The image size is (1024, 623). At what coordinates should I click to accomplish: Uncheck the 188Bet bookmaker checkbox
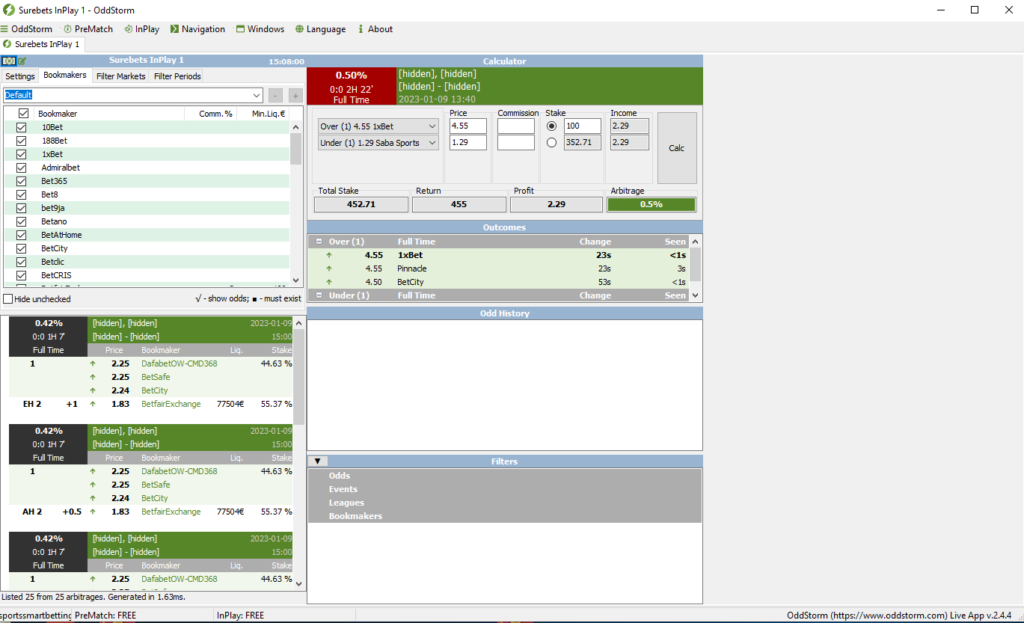pyautogui.click(x=21, y=141)
